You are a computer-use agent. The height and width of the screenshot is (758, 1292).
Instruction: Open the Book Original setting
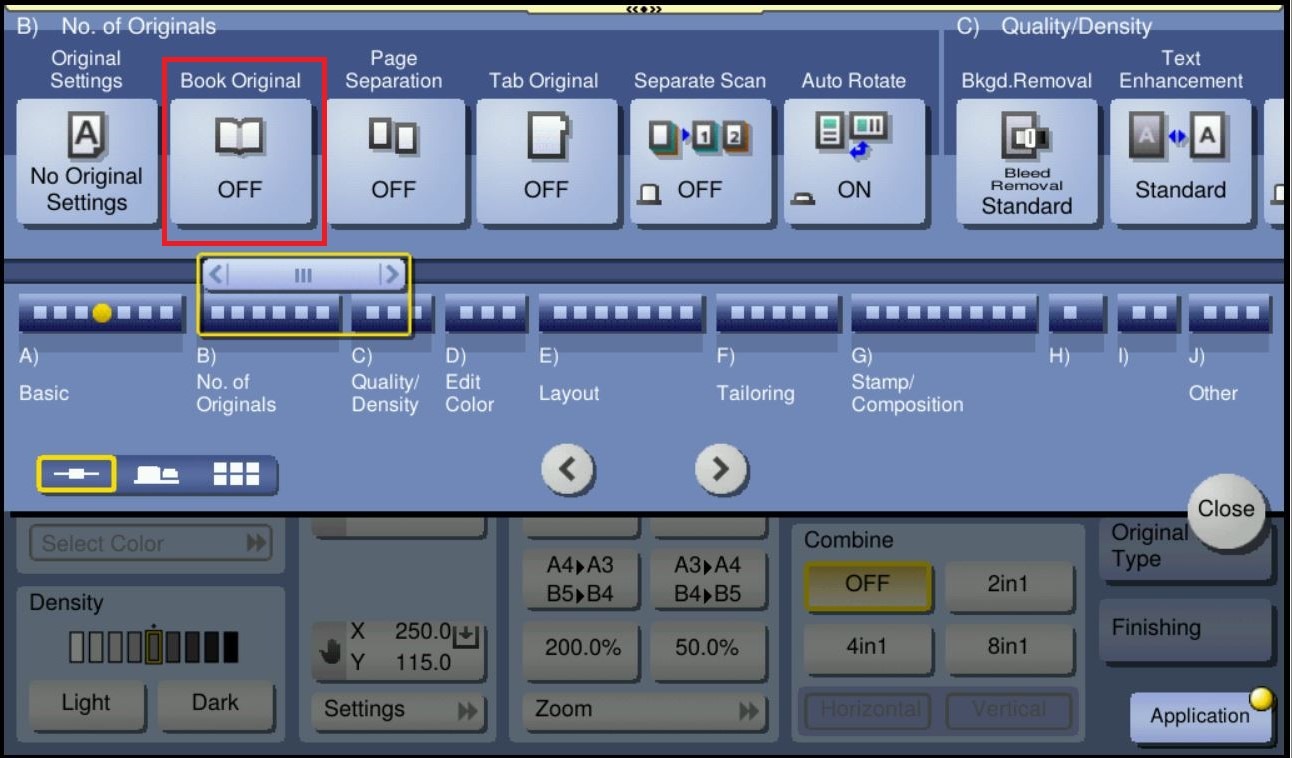(240, 160)
